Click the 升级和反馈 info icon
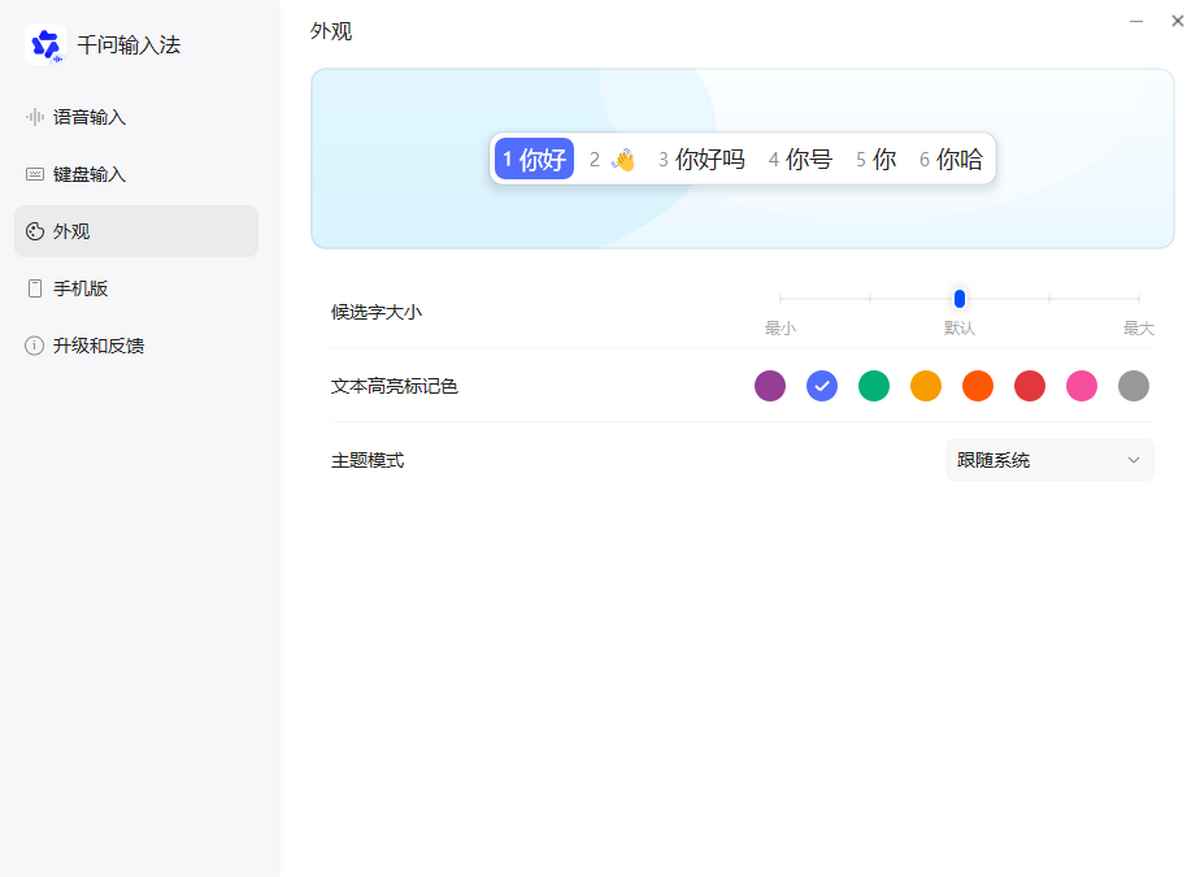Viewport: 1200px width, 877px height. pos(35,345)
